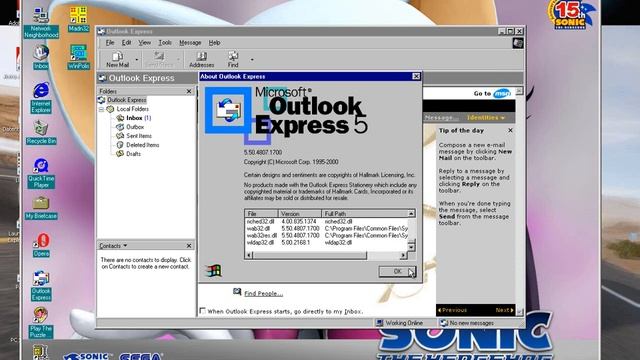Open the Sent Items folder

click(x=139, y=136)
